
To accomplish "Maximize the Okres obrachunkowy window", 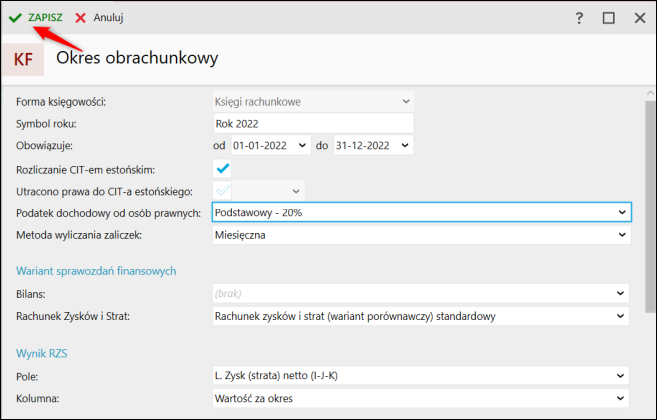I will pos(609,18).
